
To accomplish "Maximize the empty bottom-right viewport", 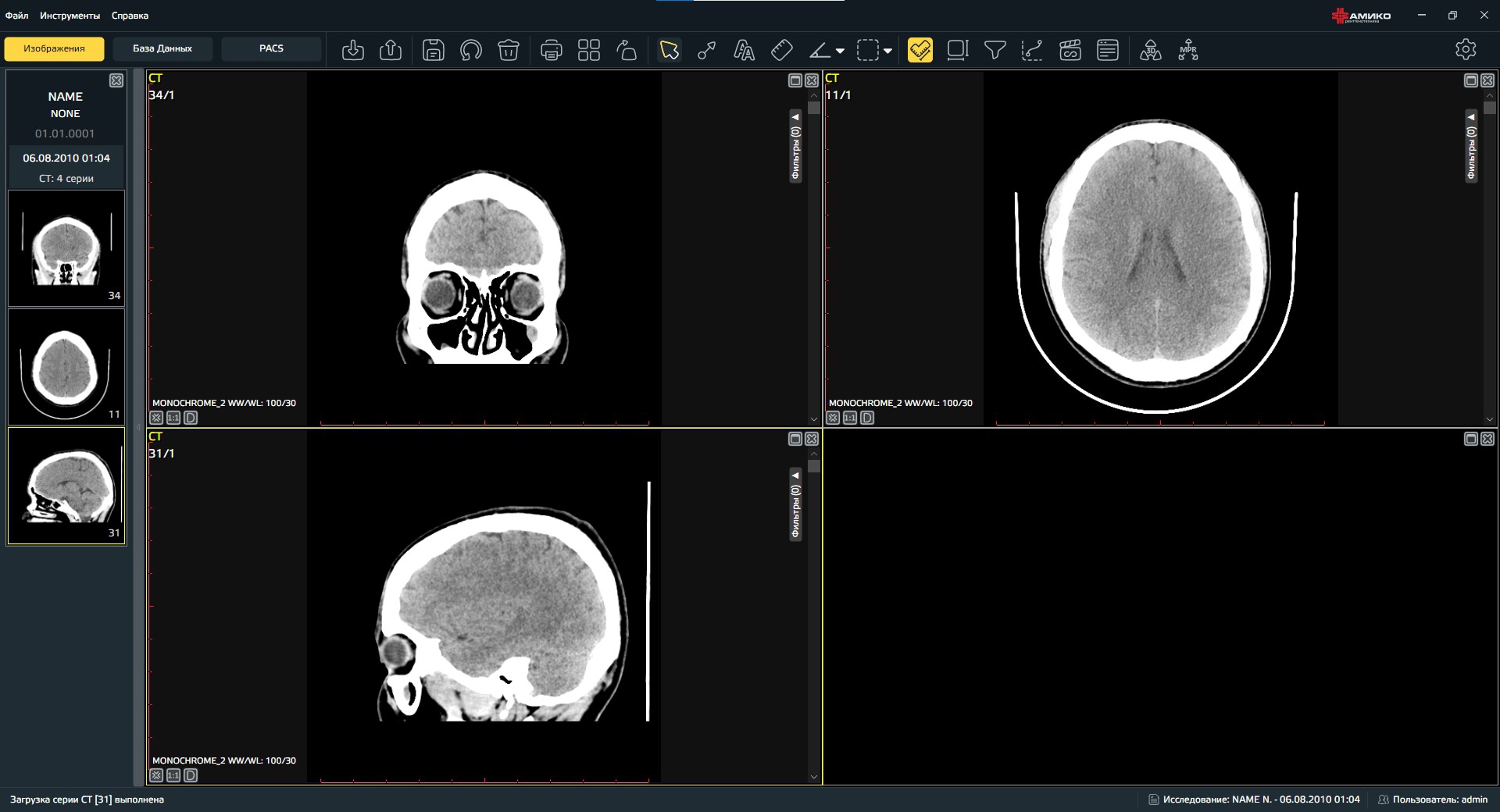I will (x=1471, y=439).
